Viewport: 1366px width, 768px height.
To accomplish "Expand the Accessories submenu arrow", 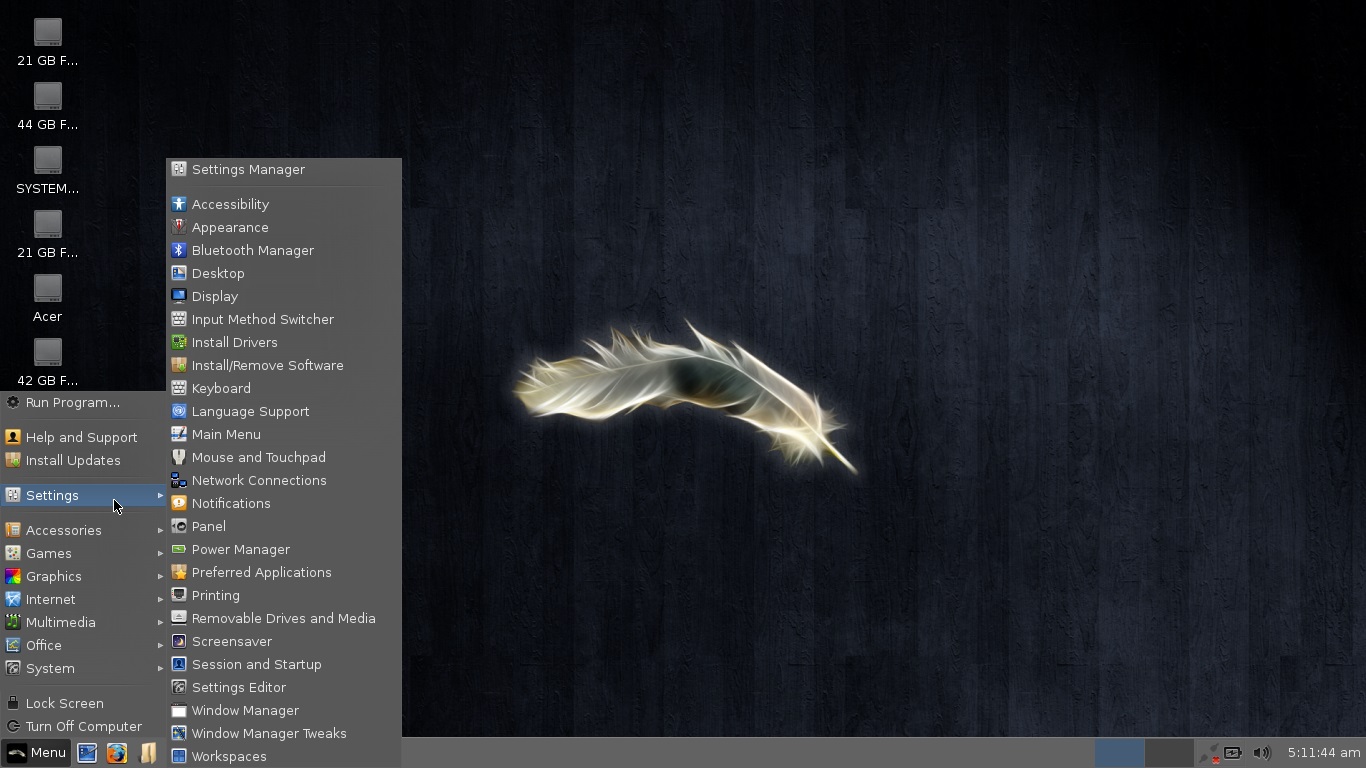I will click(x=160, y=530).
